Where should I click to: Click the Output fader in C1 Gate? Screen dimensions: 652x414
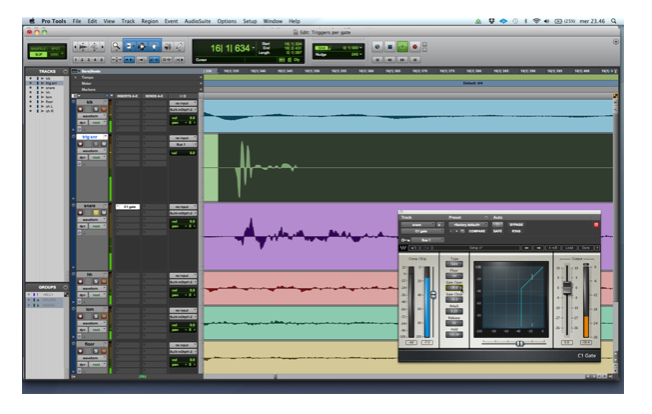(x=567, y=288)
